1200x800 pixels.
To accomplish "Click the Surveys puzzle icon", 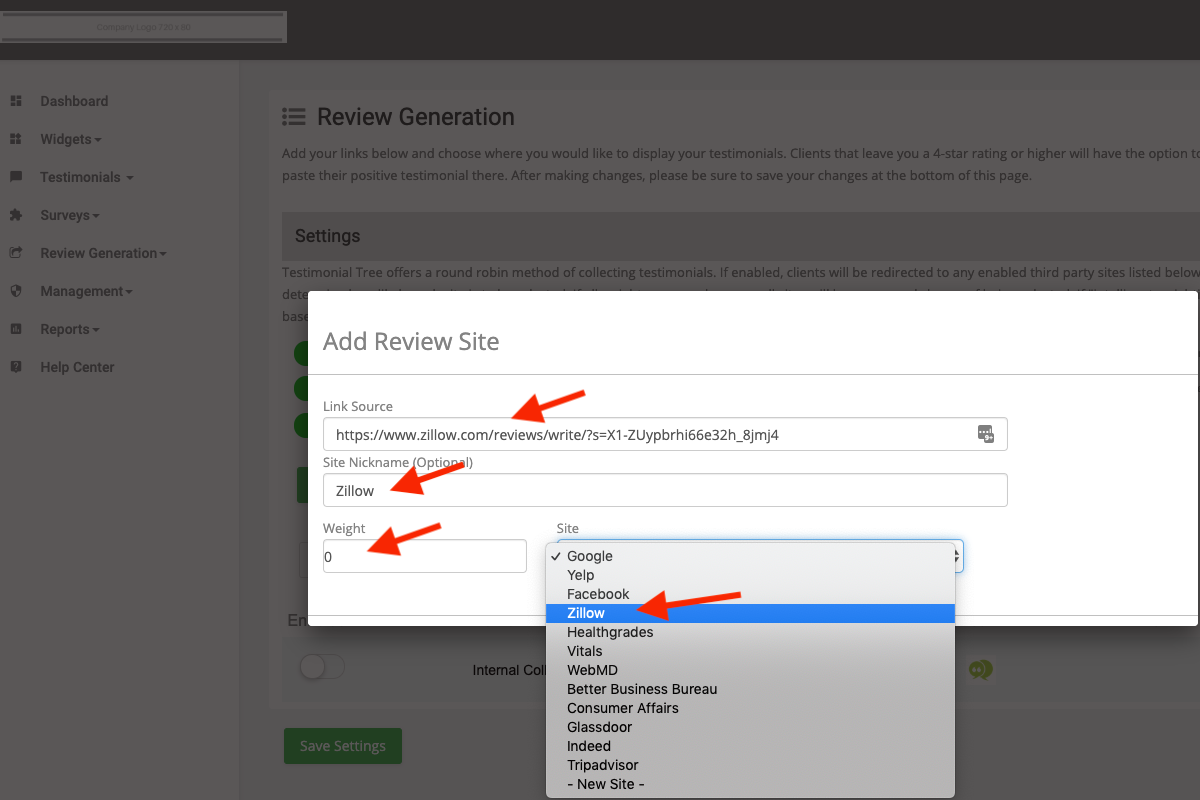I will [x=16, y=215].
